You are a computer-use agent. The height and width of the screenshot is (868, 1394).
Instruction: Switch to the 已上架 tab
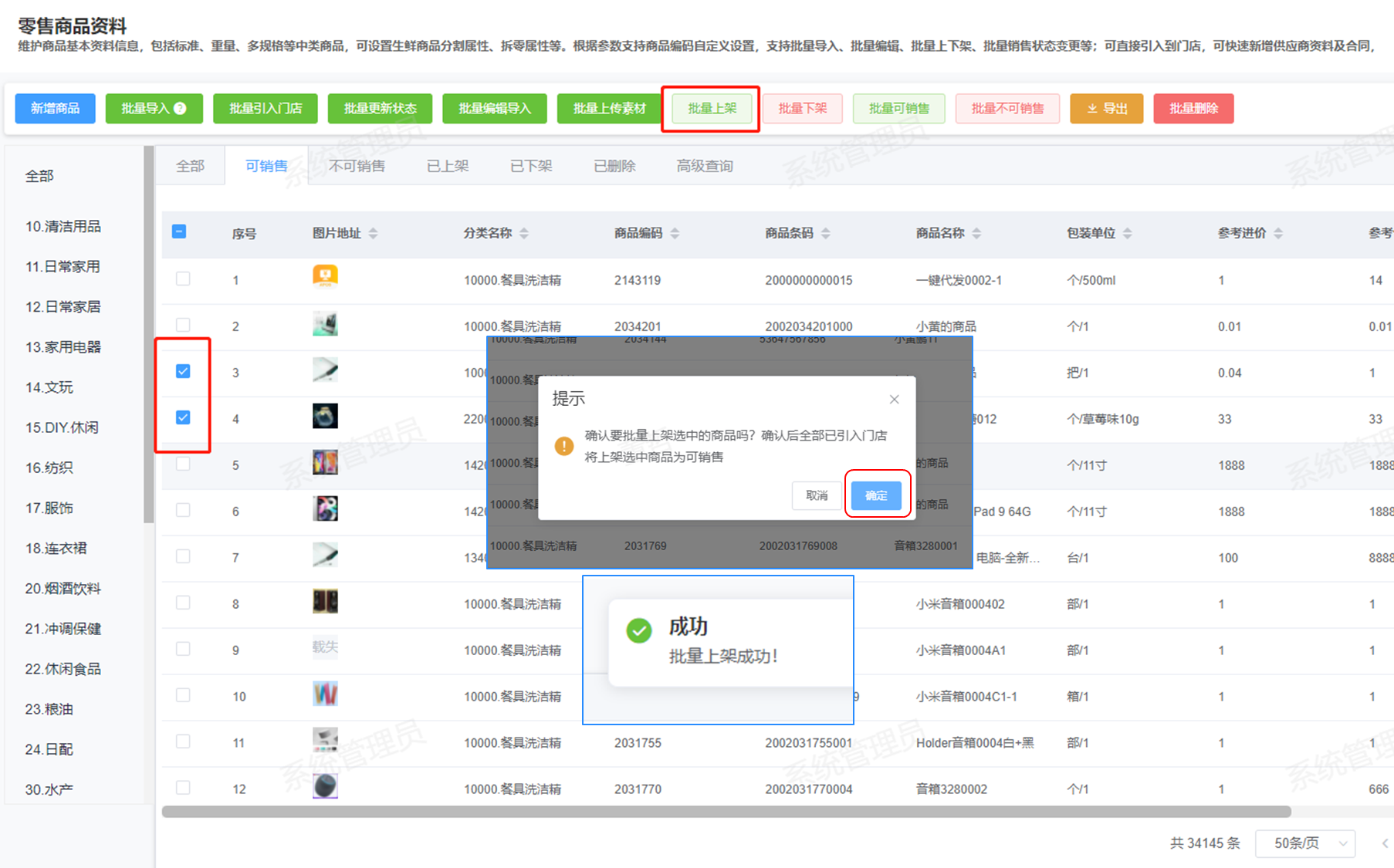point(448,166)
